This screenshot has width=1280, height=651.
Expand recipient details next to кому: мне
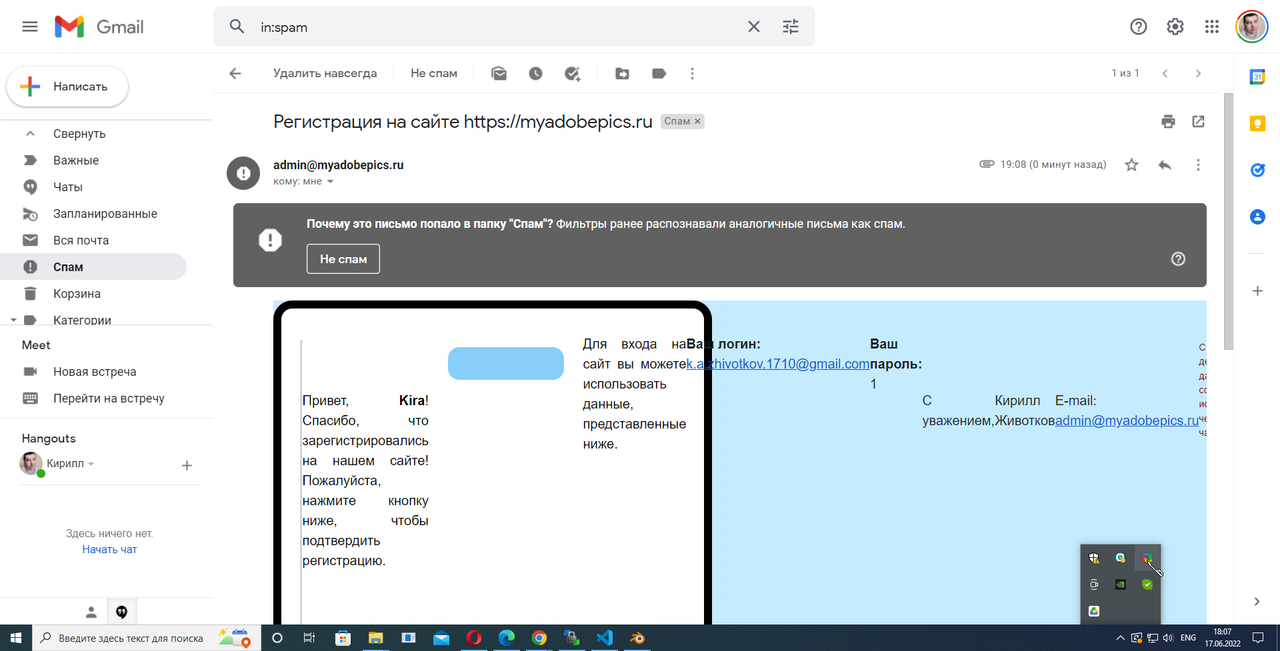pos(330,182)
